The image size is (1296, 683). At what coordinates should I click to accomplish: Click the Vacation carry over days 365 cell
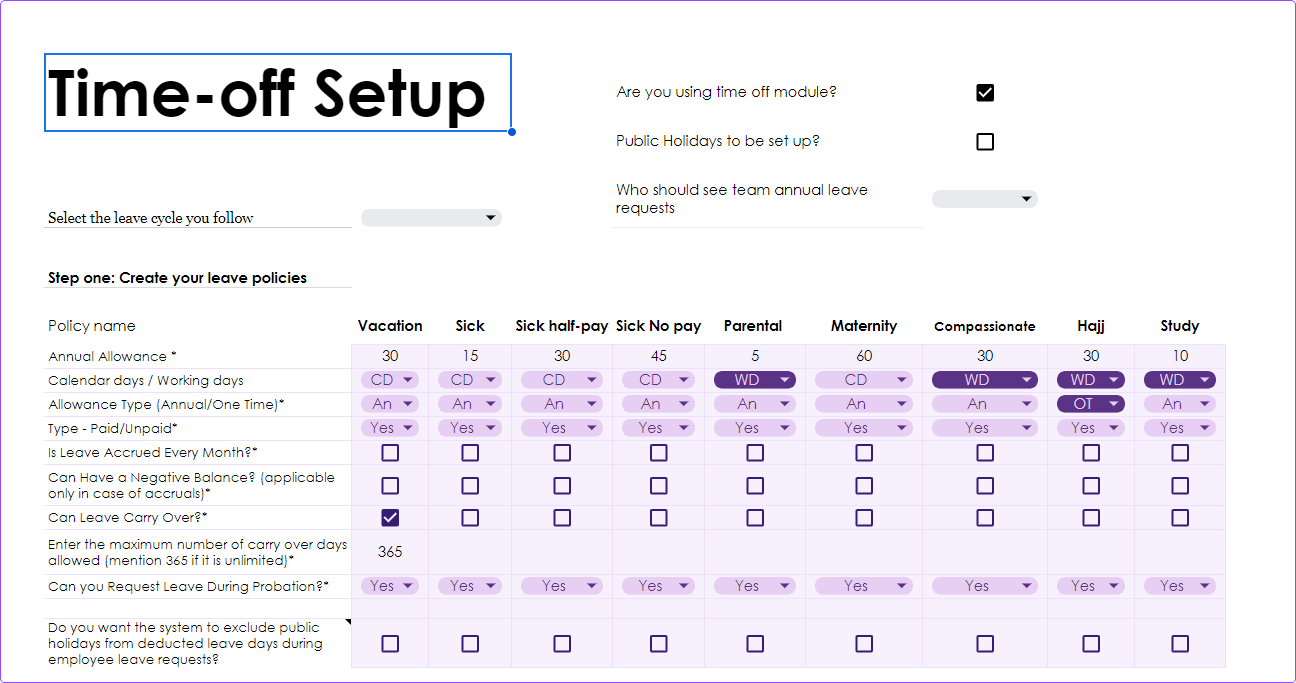pyautogui.click(x=390, y=552)
